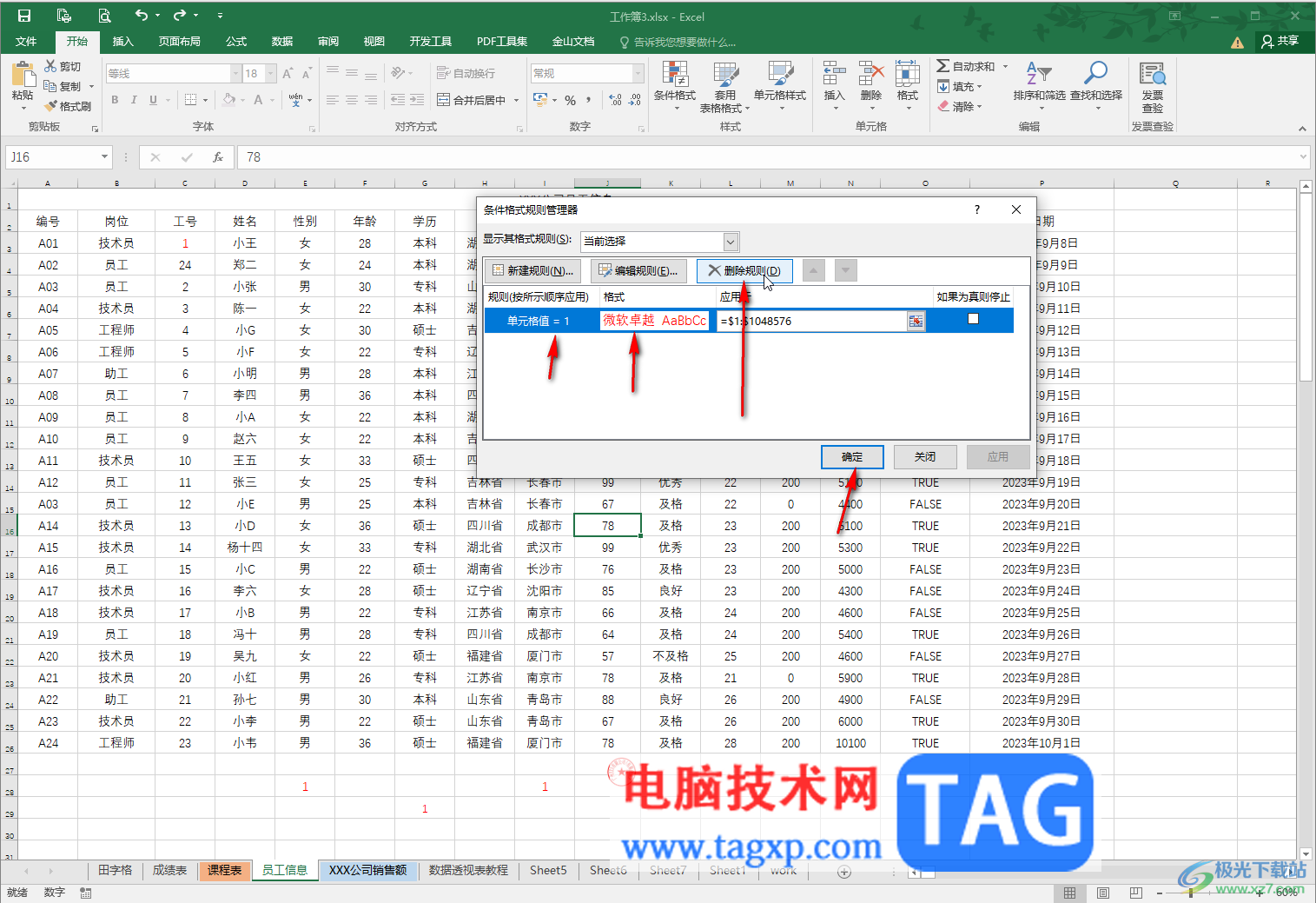1316x903 pixels.
Task: Toggle bold formatting
Action: [115, 100]
